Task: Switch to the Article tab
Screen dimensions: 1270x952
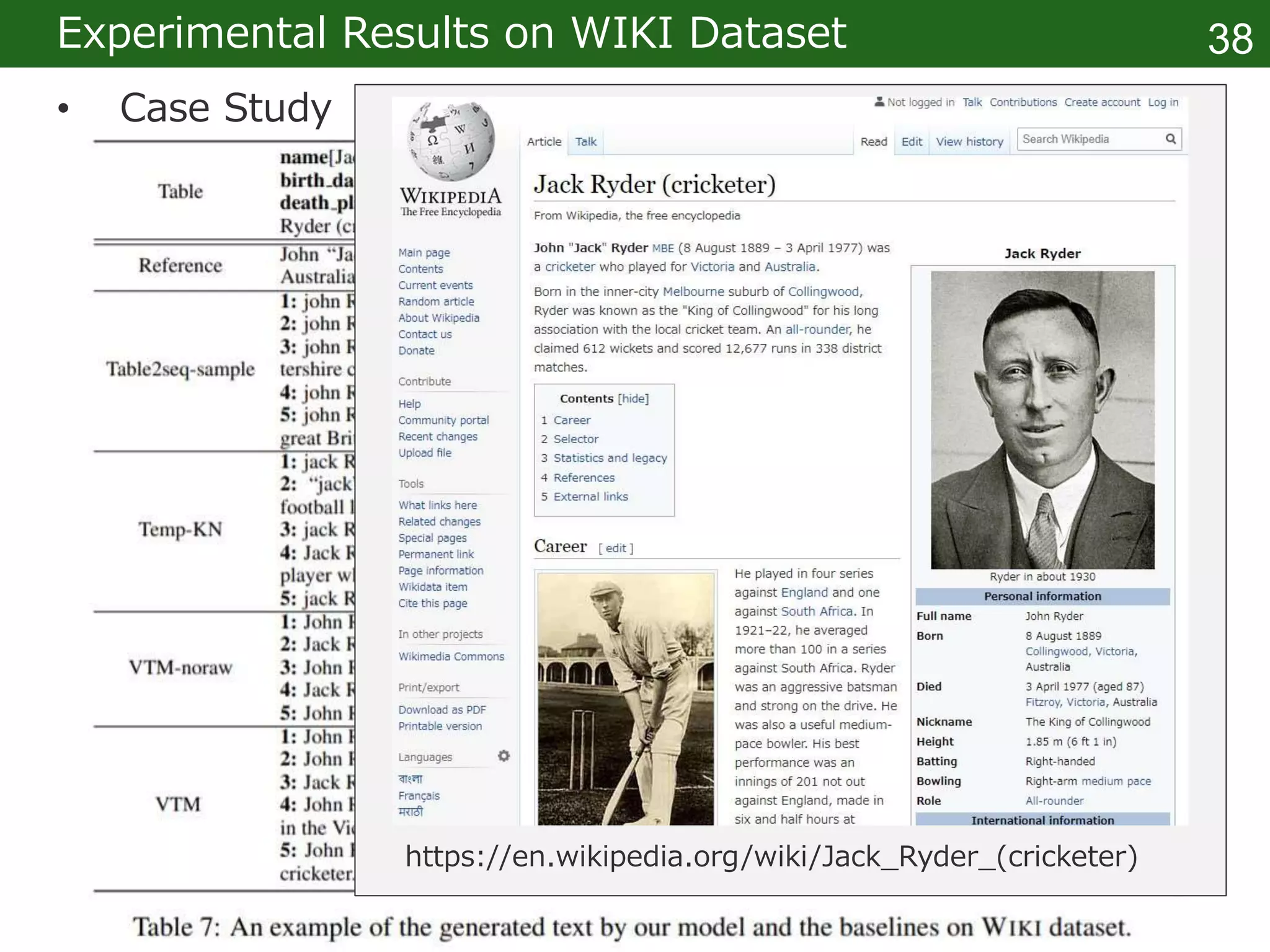Action: pos(544,142)
